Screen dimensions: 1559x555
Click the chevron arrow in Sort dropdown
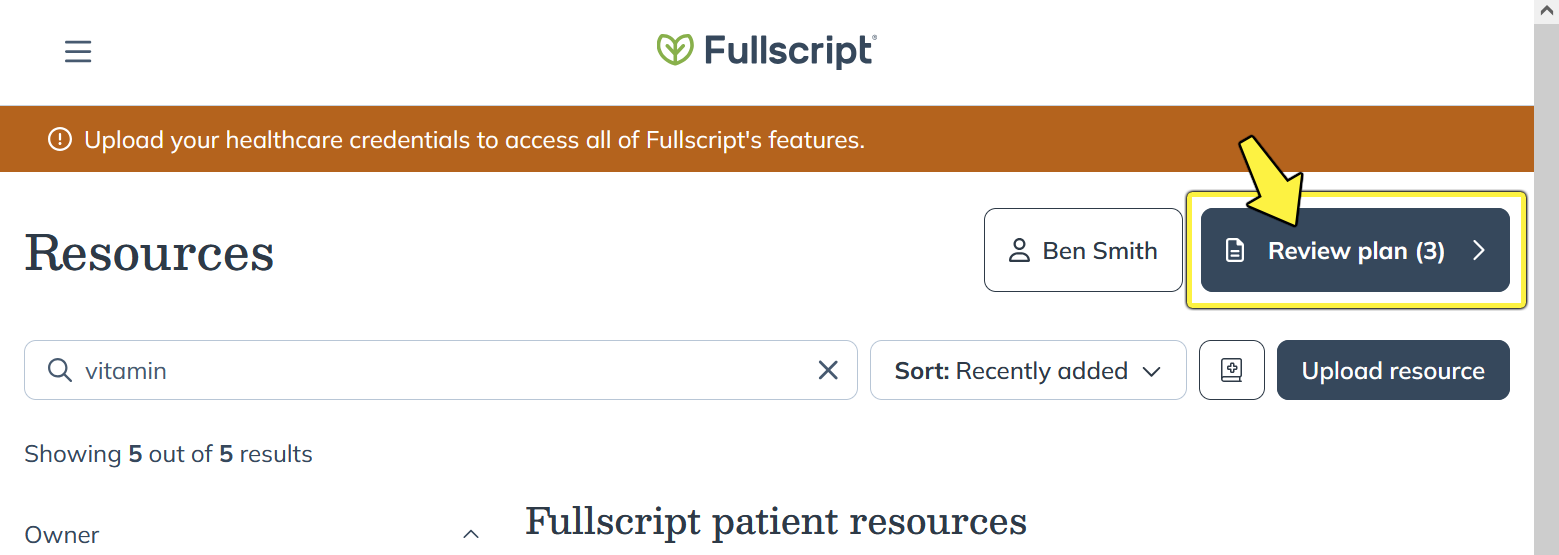pos(1151,372)
